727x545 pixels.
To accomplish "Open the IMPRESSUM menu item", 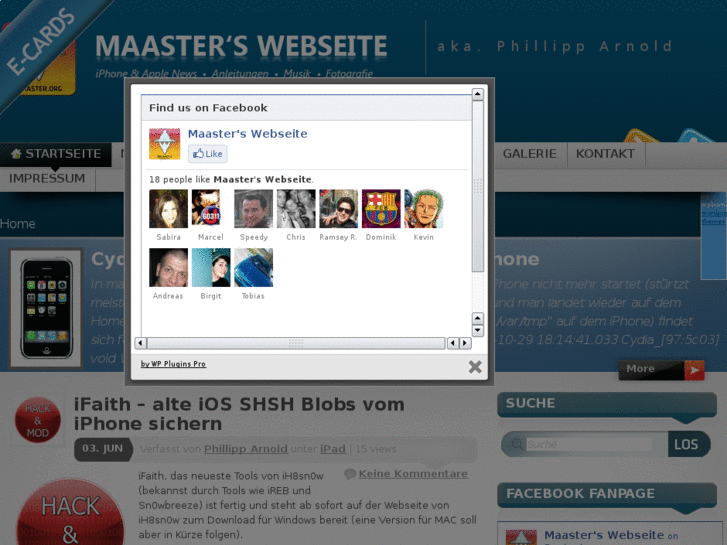I will click(x=47, y=179).
